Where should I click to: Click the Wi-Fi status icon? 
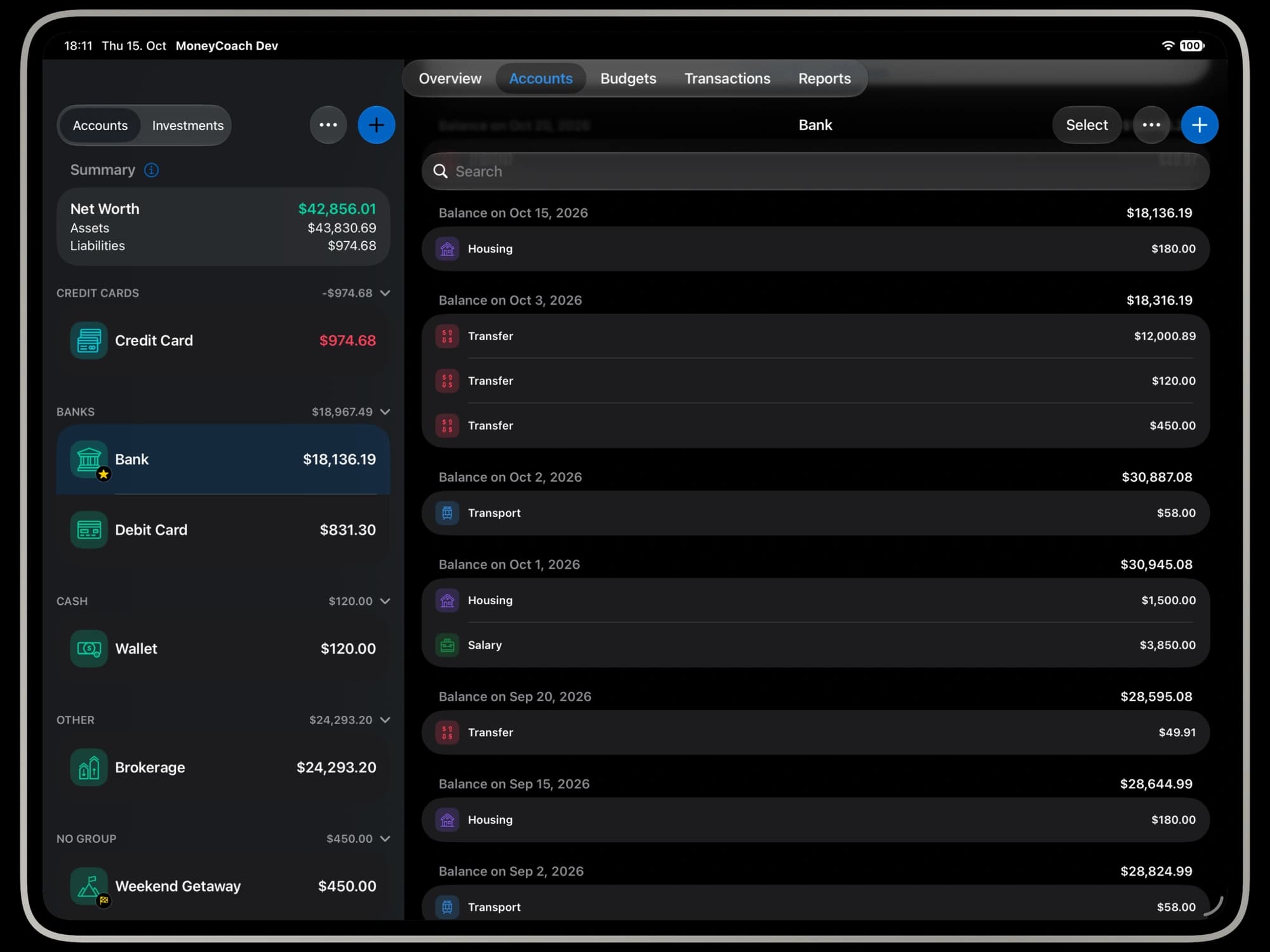coord(1168,46)
